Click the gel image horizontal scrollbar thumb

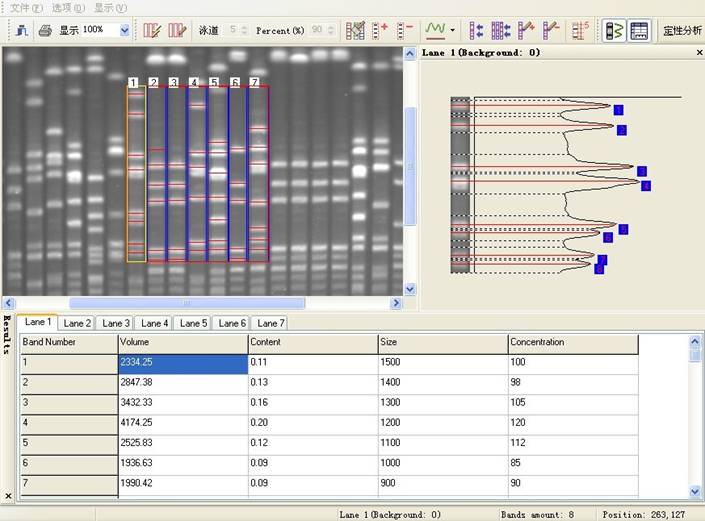(x=187, y=303)
